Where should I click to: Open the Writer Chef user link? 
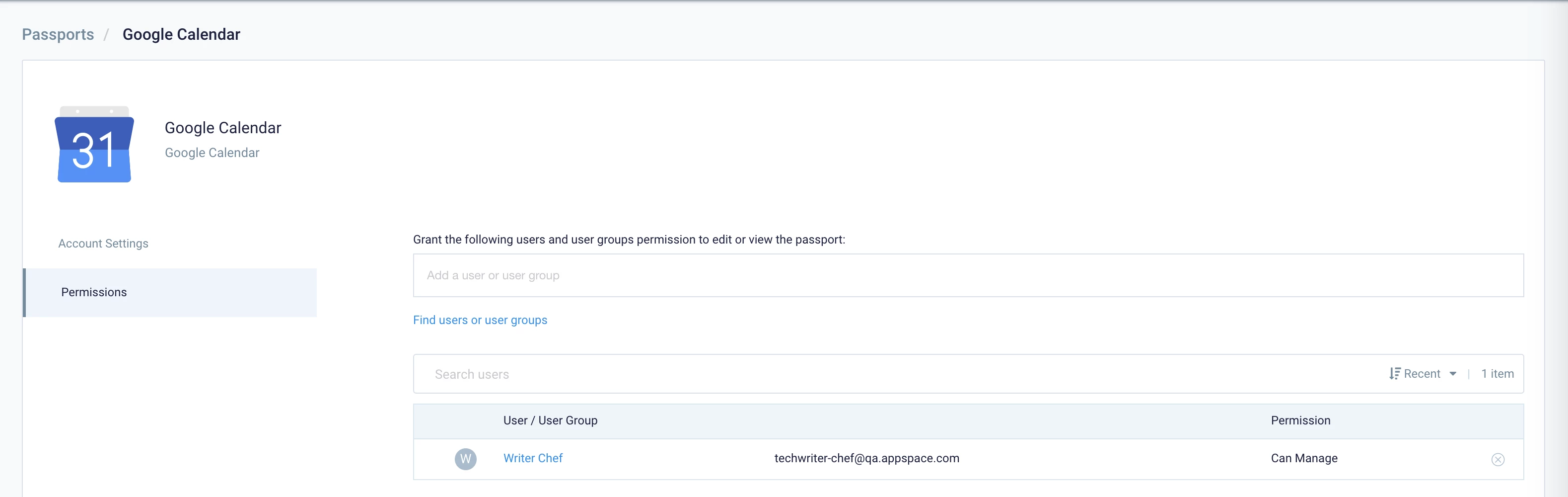(x=533, y=458)
